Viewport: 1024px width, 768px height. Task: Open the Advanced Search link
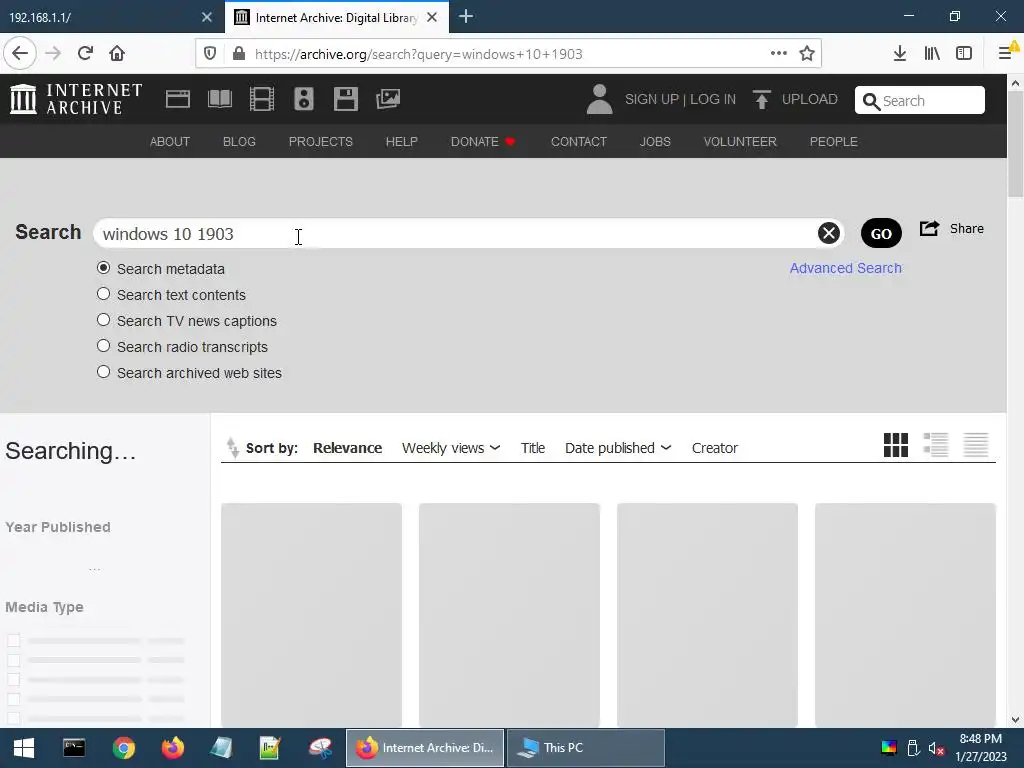(x=845, y=268)
